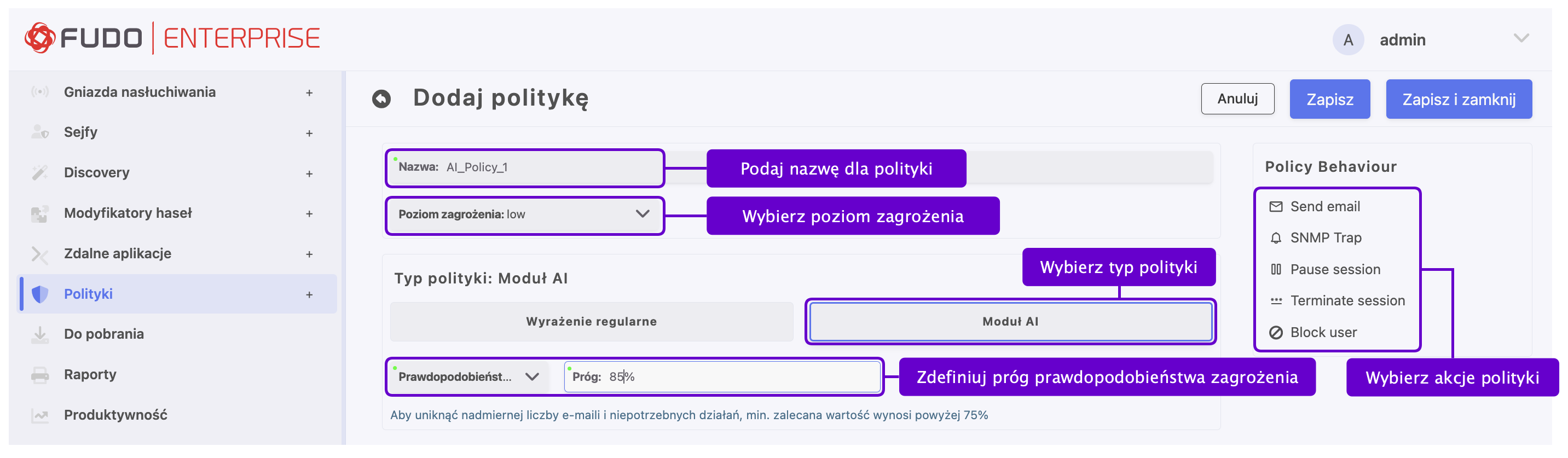Click the Discovery wand icon

40,173
